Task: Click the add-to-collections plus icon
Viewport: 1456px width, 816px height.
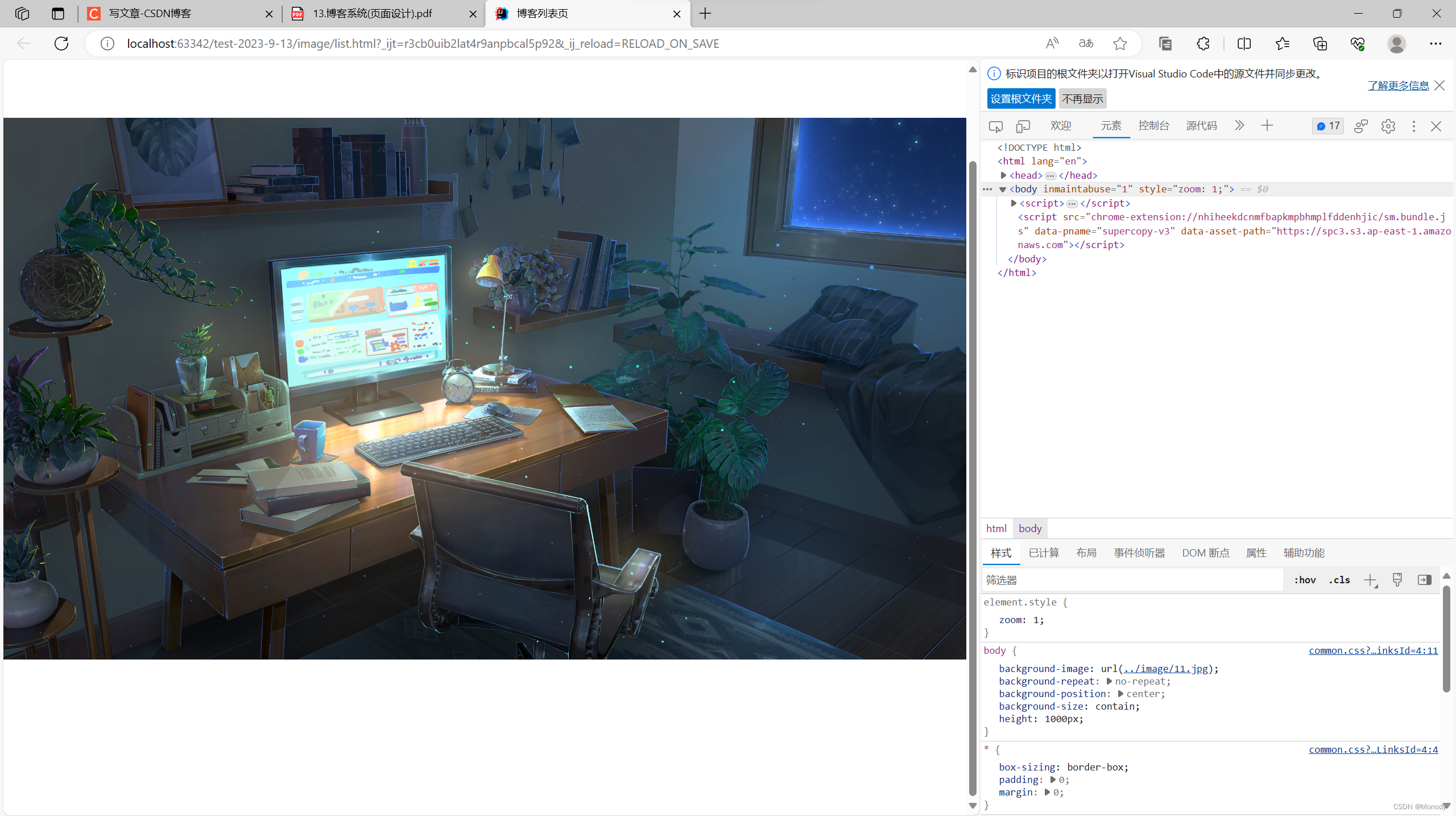Action: point(1320,43)
